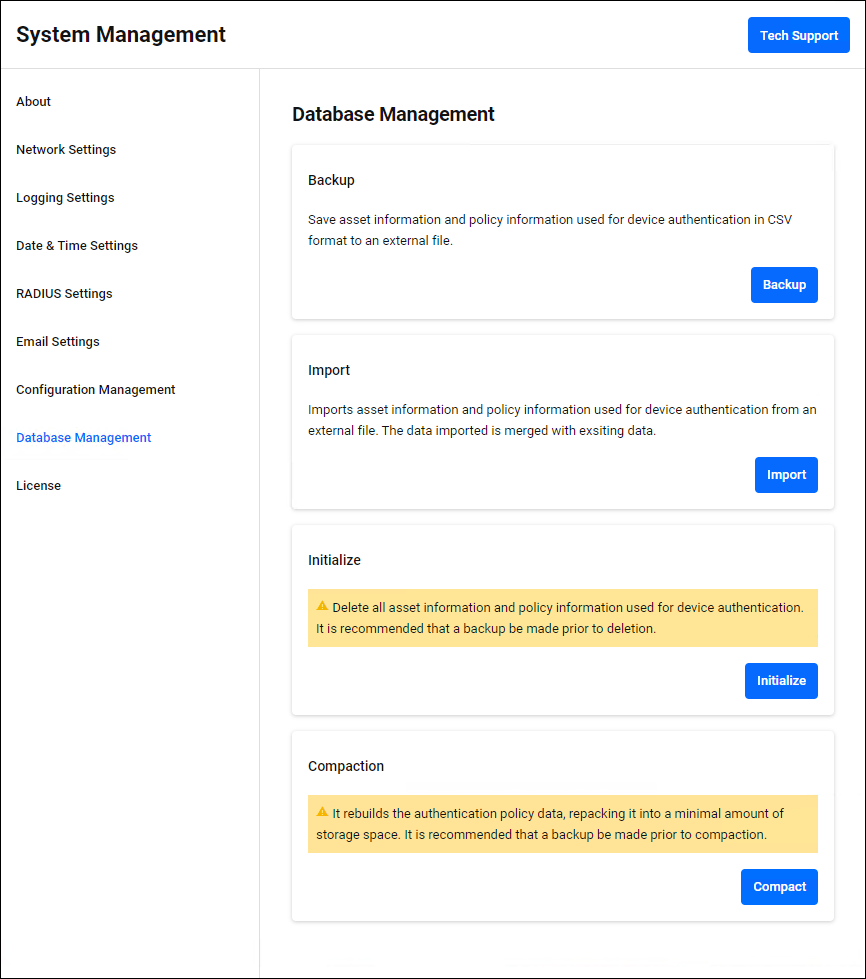The image size is (866, 979).
Task: Select Configuration Management in the sidebar
Action: click(x=96, y=390)
